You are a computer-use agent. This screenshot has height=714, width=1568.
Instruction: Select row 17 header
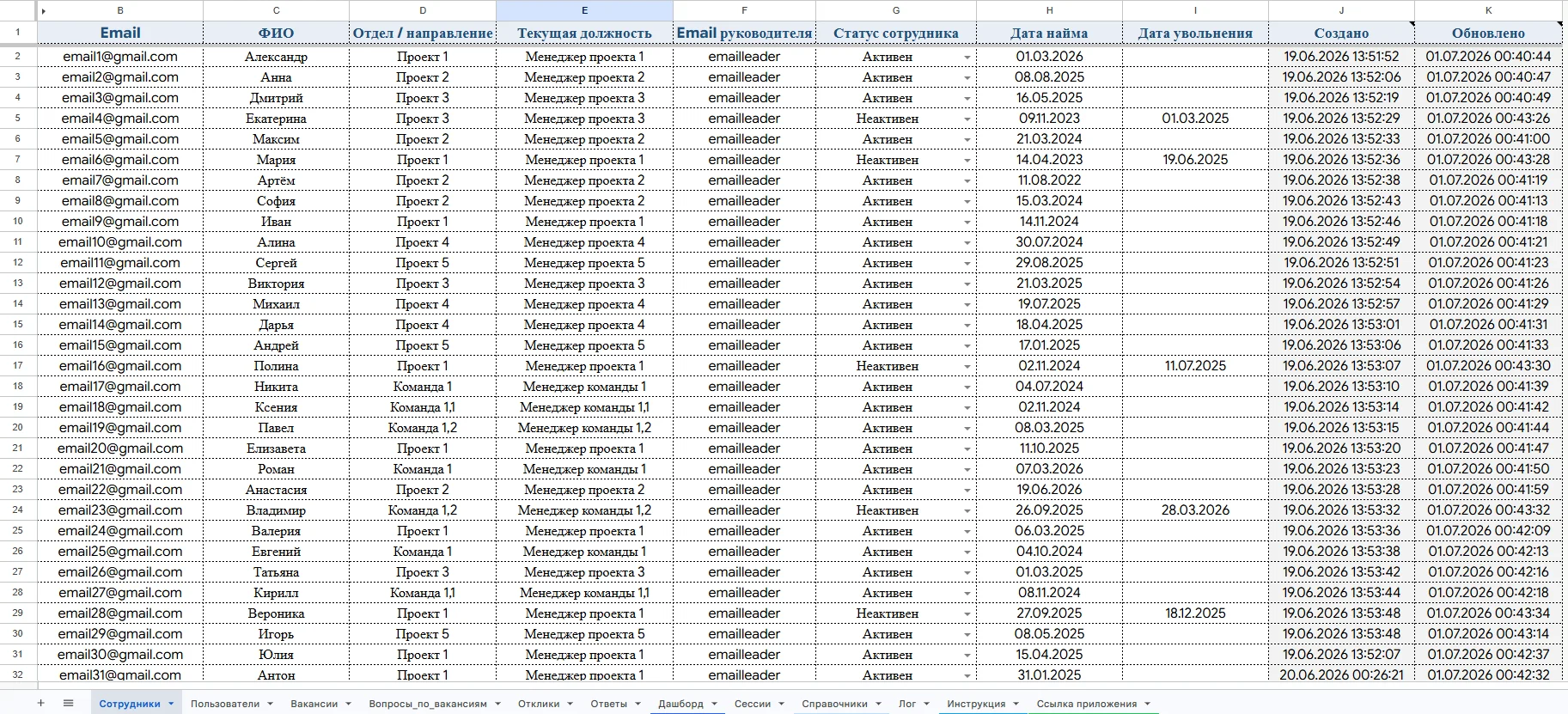tap(17, 366)
